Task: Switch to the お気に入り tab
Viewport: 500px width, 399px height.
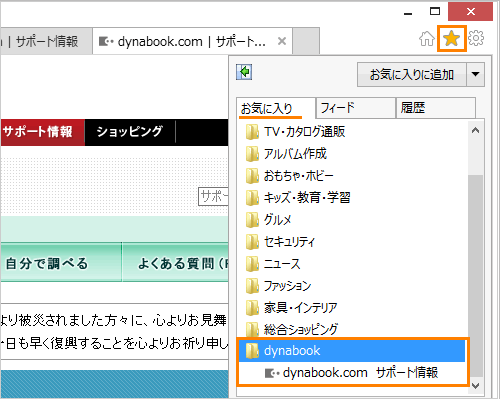Action: [x=275, y=108]
